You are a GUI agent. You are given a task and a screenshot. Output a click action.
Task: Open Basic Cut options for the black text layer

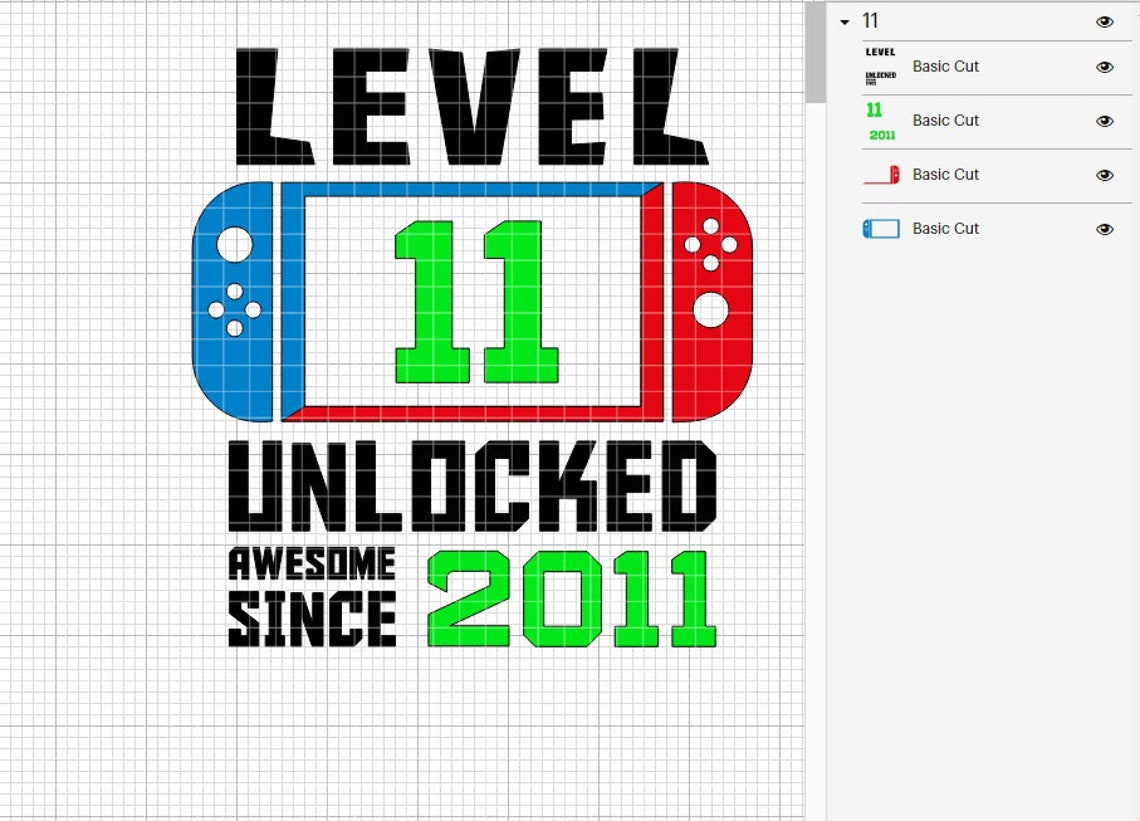pyautogui.click(x=946, y=66)
